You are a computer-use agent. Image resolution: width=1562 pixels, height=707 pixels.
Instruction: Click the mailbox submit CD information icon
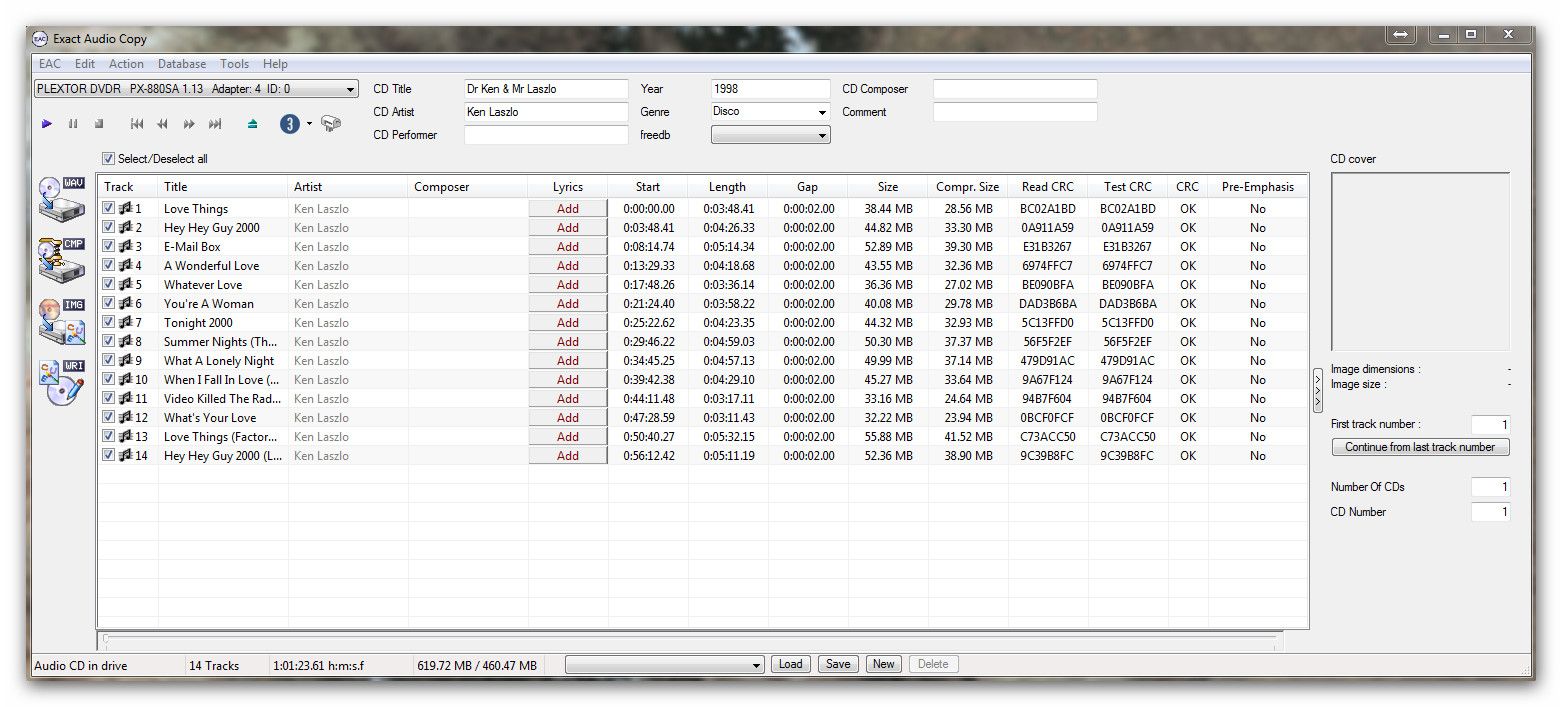pos(331,124)
